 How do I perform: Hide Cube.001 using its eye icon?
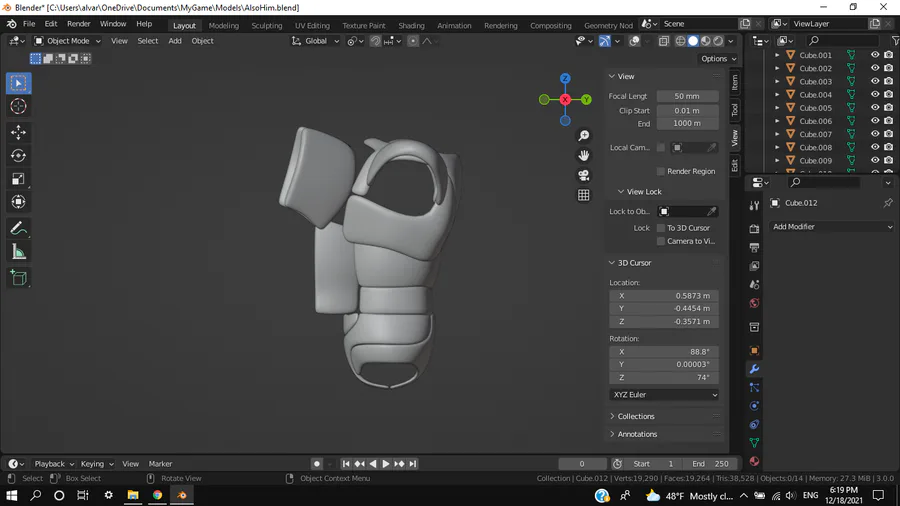[x=875, y=56]
